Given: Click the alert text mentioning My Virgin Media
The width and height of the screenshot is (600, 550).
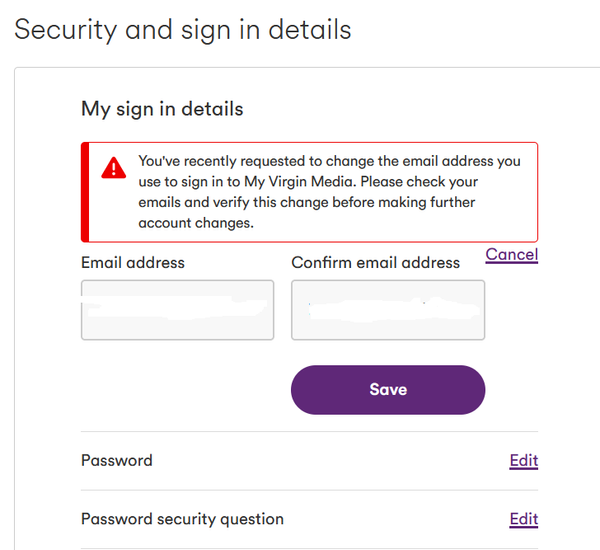Looking at the screenshot, I should [x=308, y=182].
